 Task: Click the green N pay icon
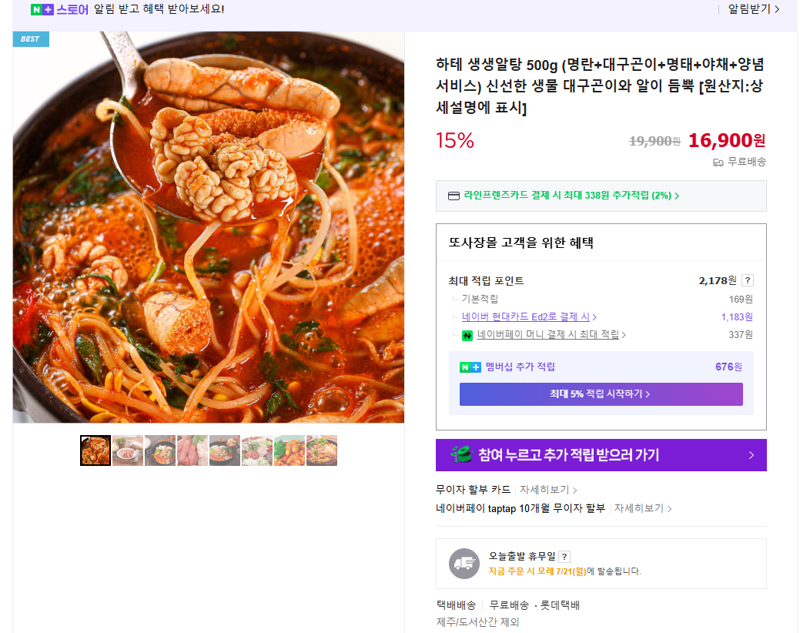click(x=467, y=336)
